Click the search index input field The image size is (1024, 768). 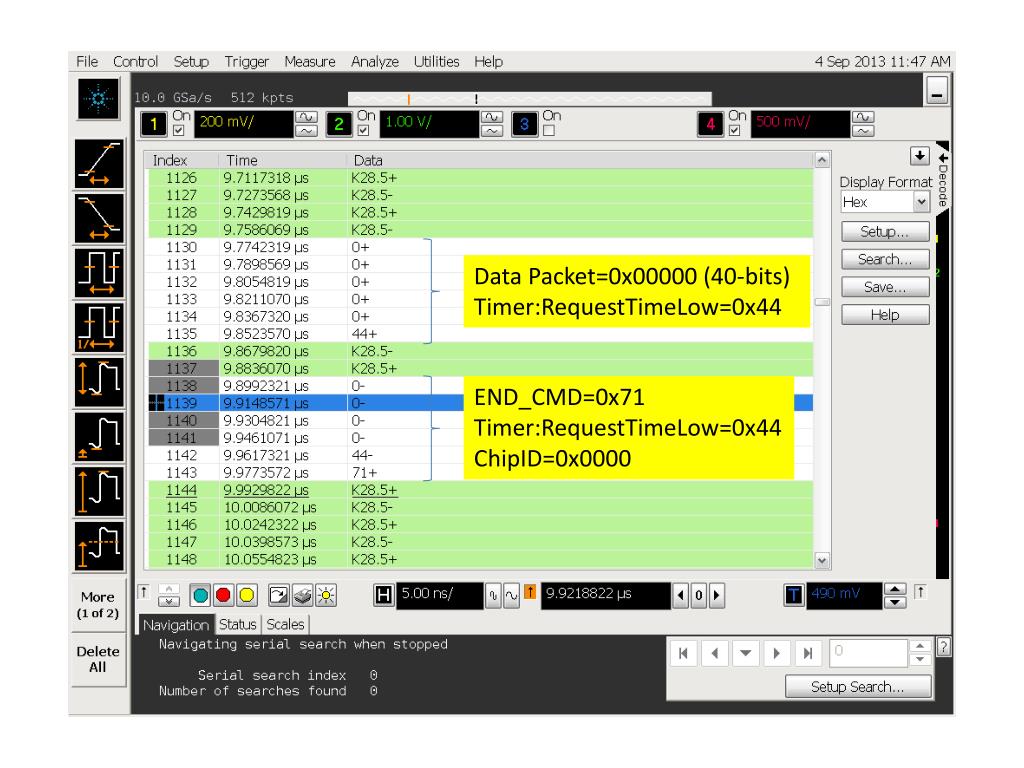[x=869, y=651]
